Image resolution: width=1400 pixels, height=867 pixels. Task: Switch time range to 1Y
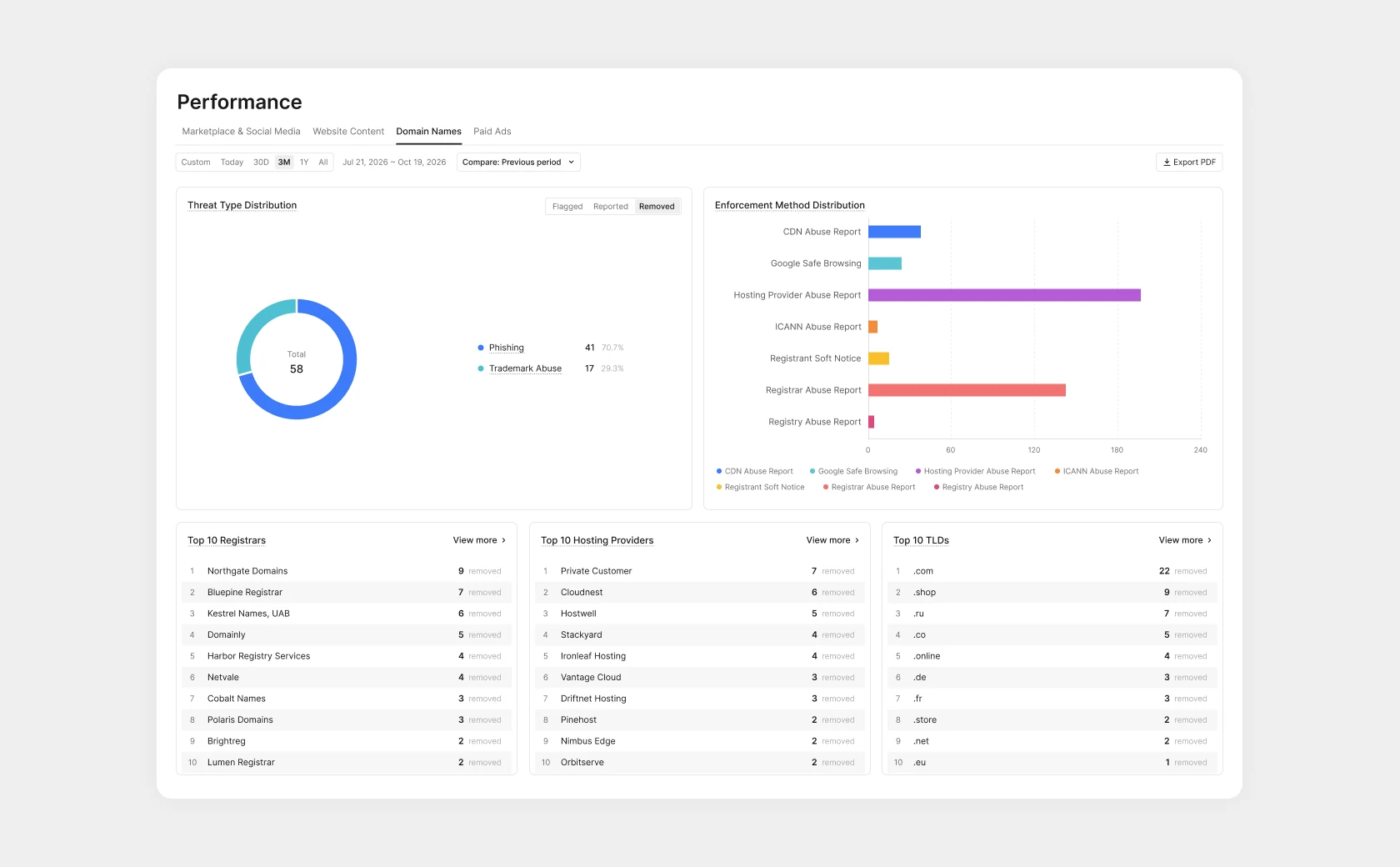[x=304, y=163]
